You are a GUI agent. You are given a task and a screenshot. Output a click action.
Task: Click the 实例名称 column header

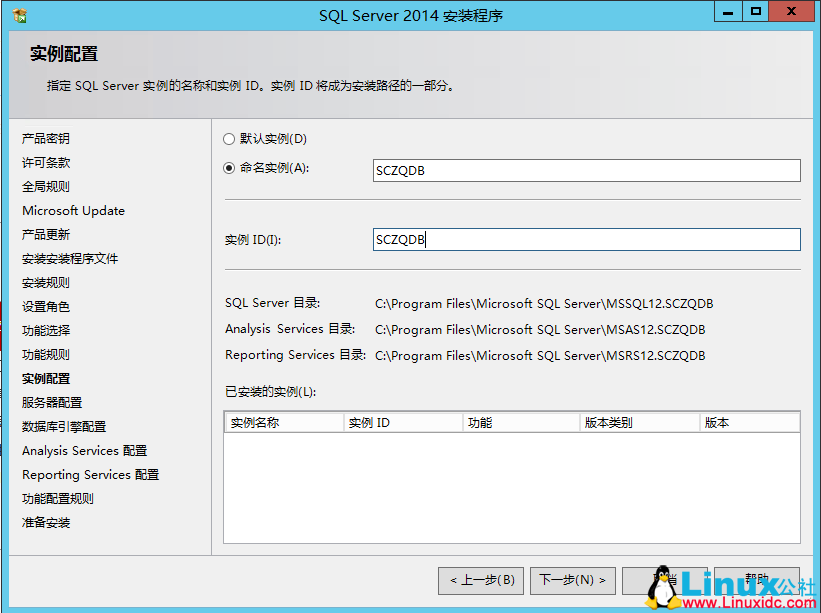coord(283,421)
